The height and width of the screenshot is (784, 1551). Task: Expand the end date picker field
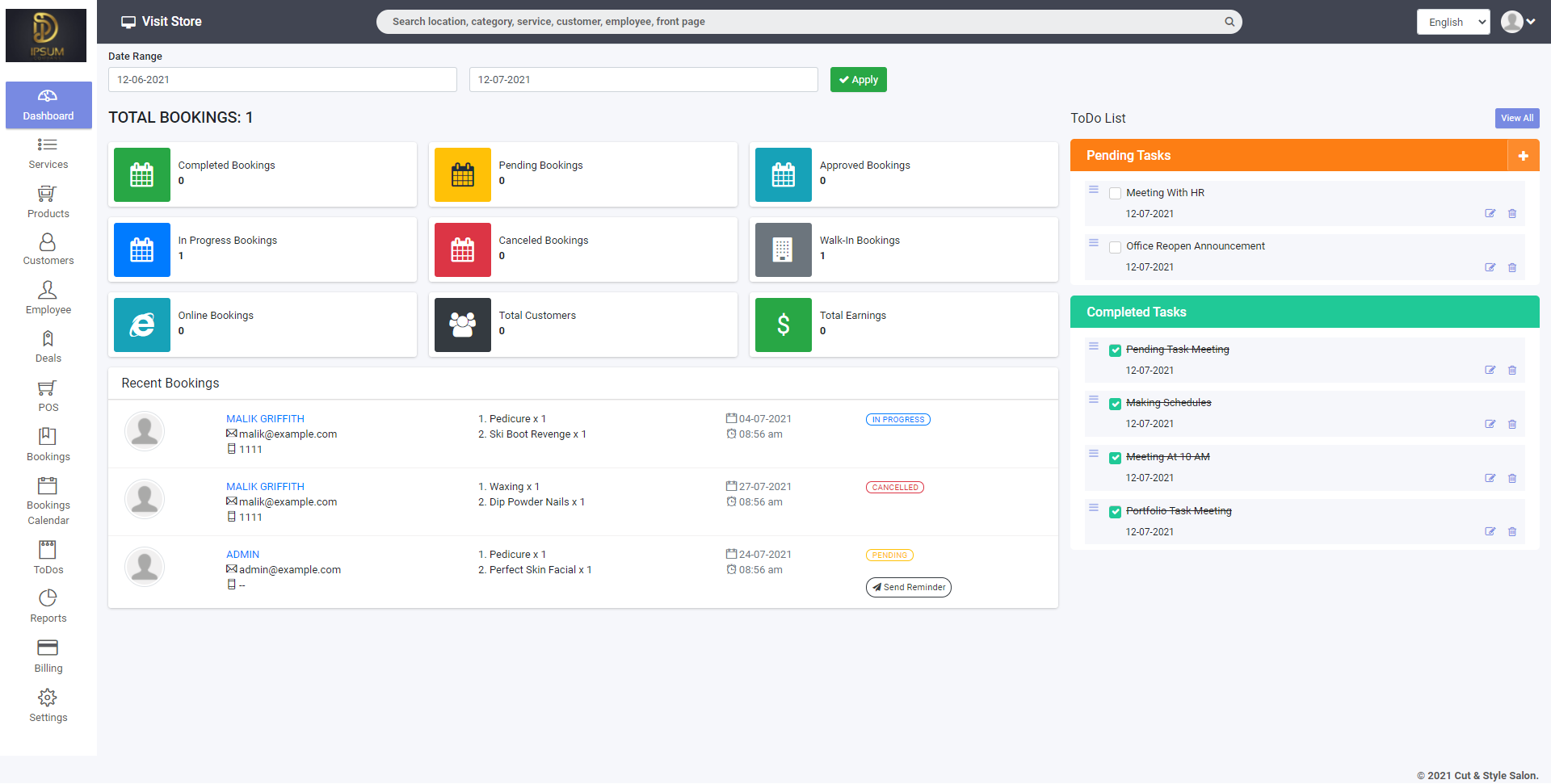[642, 79]
